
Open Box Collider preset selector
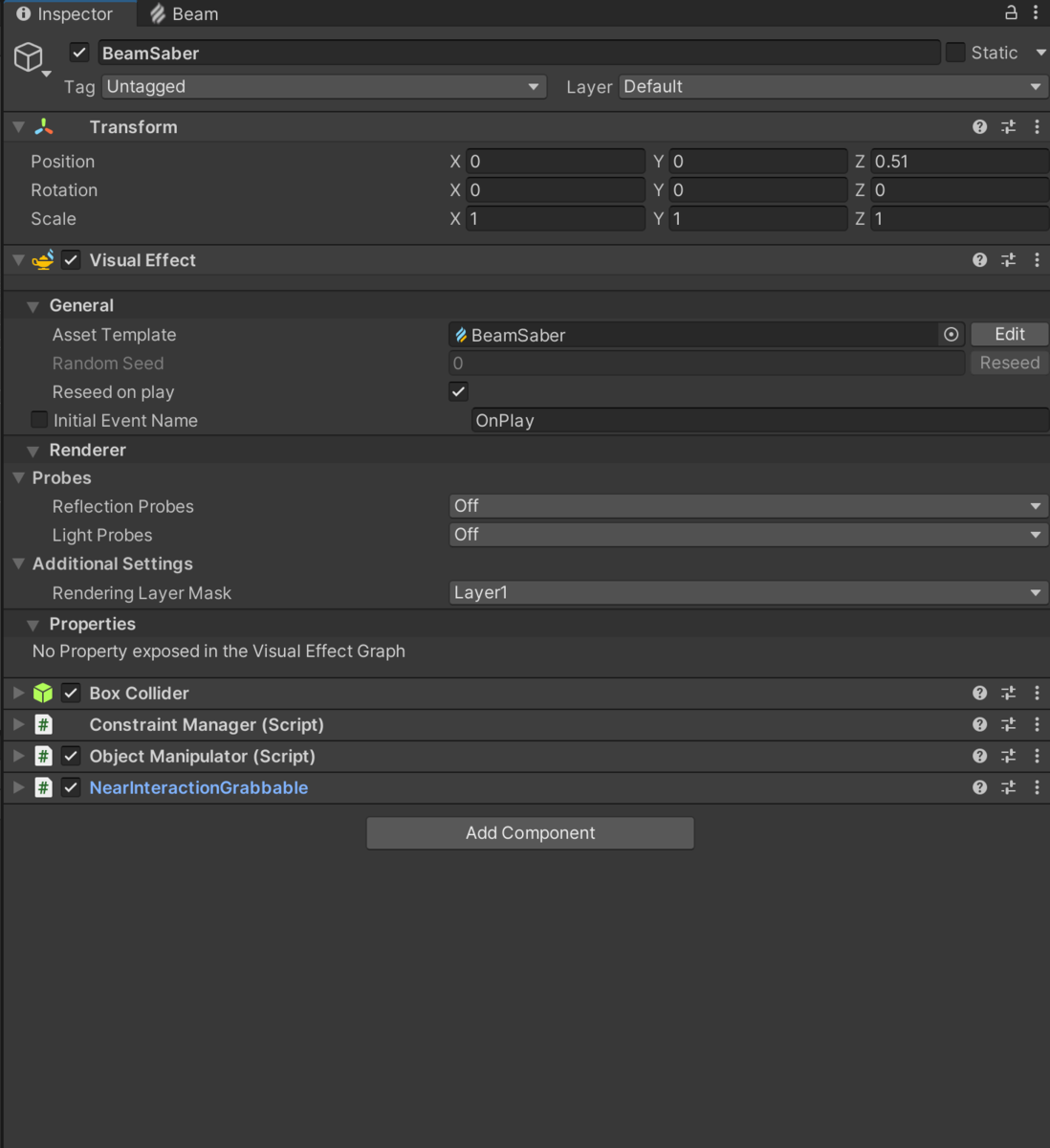point(1008,693)
